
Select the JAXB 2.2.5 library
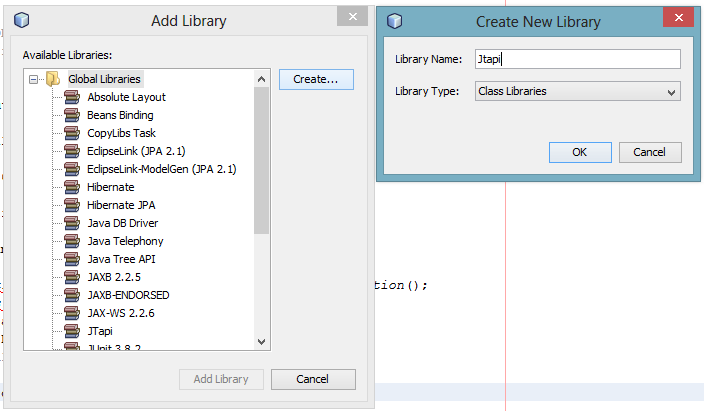click(114, 277)
